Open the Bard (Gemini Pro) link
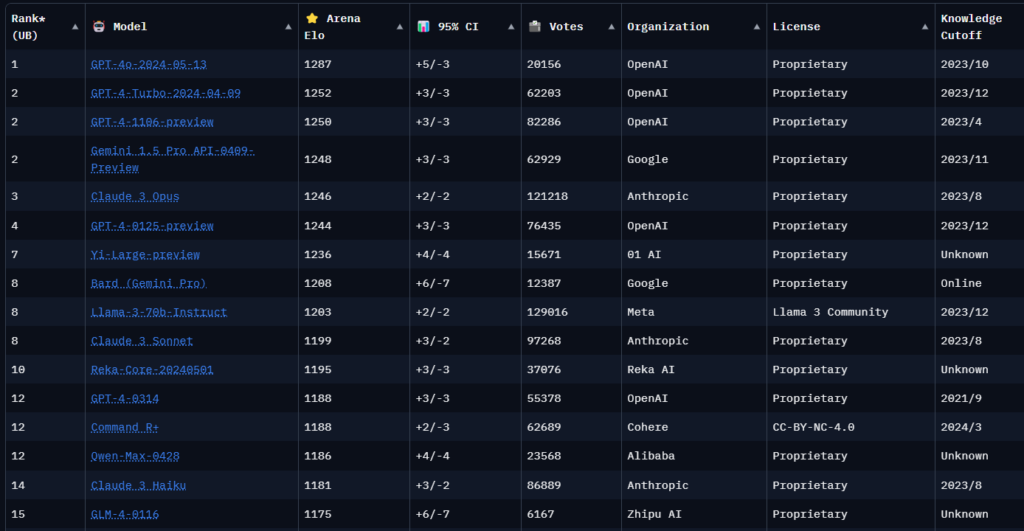The height and width of the screenshot is (531, 1024). [148, 283]
